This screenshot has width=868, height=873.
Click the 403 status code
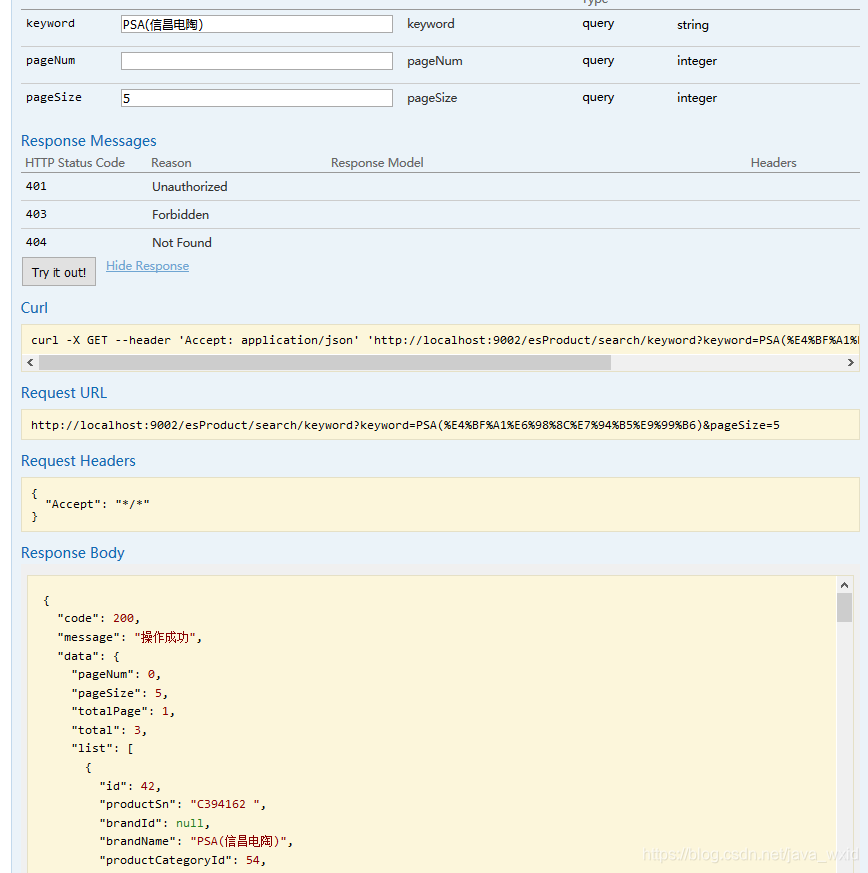tap(36, 214)
